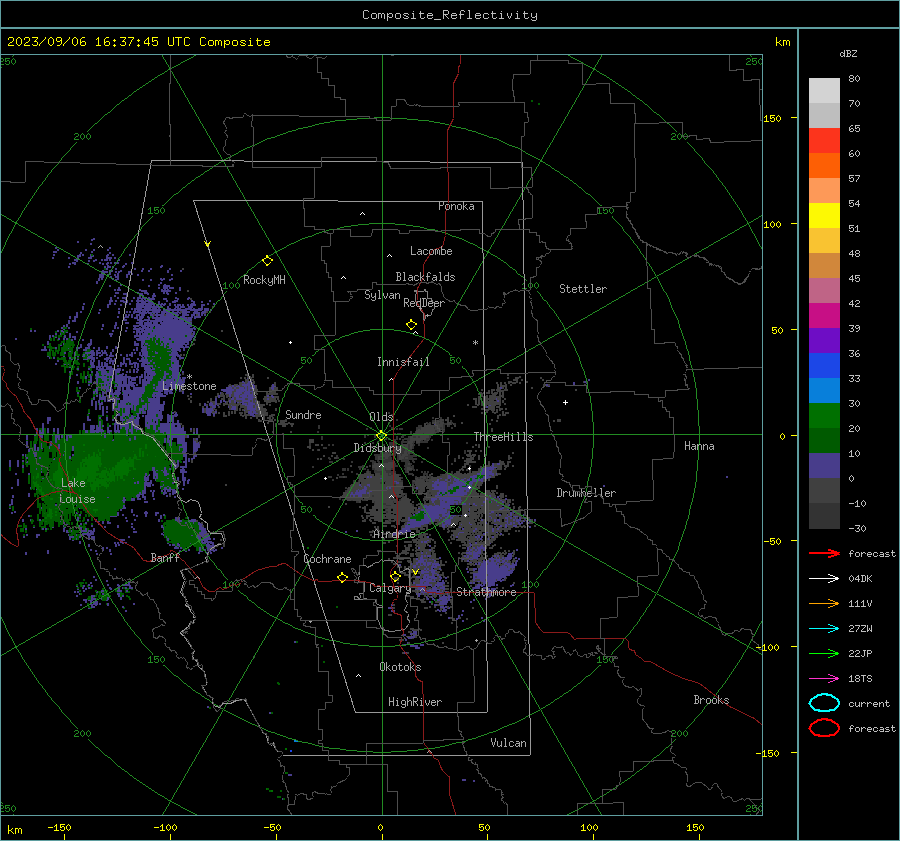Click the Calgary city label
The image size is (900, 841).
[390, 588]
